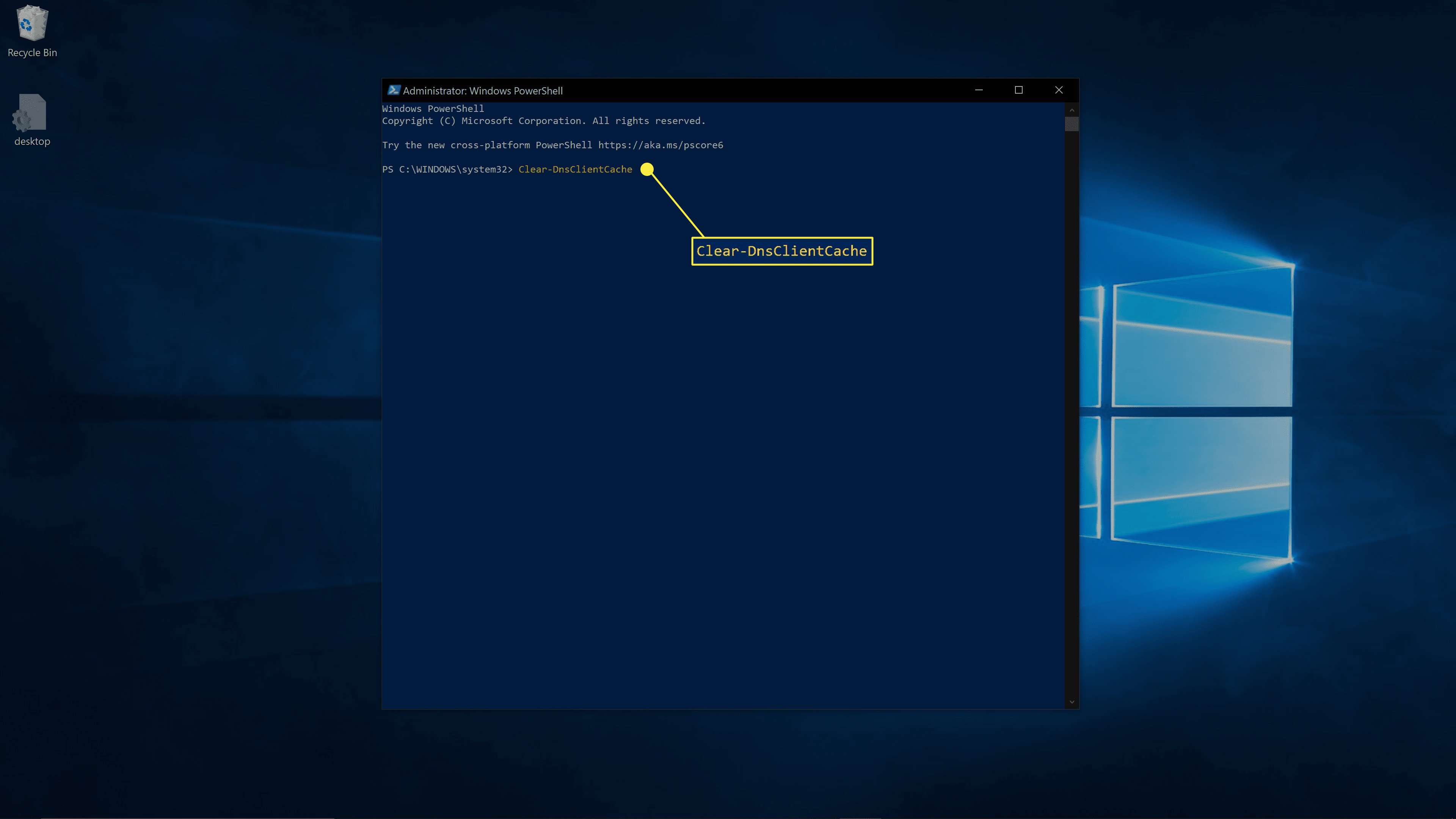
Task: Toggle the PowerShell window maximized state
Action: coord(1018,90)
